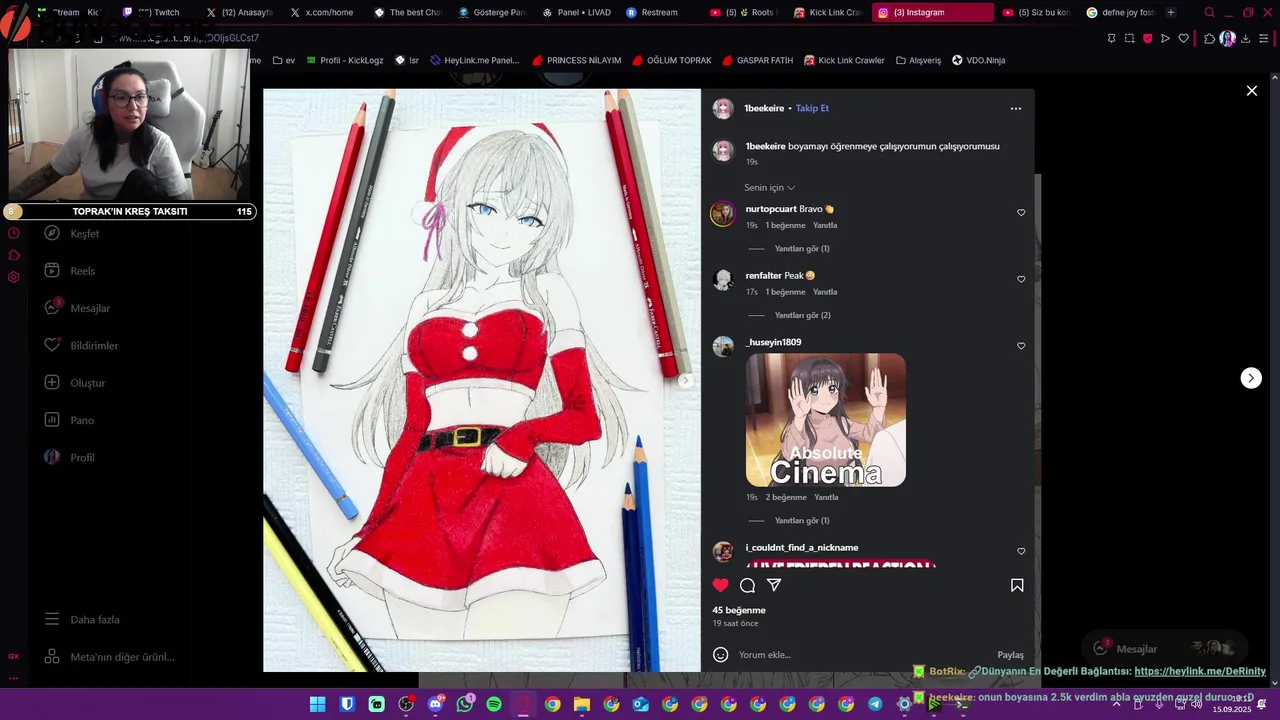Open the Absolute Cinema GIF comment
Viewport: 1280px width, 720px height.
tap(826, 420)
